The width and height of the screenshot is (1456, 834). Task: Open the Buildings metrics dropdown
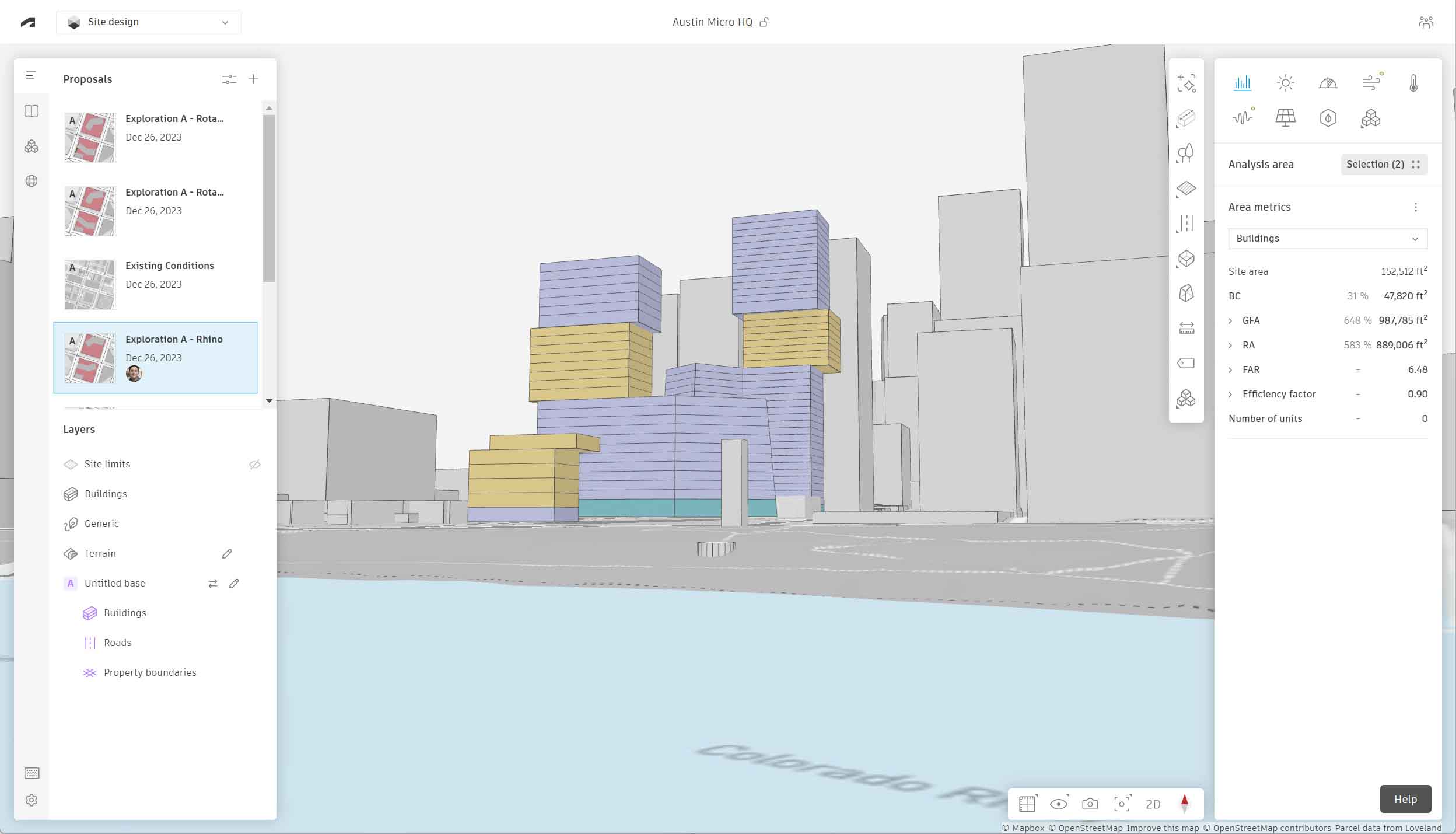pos(1326,238)
